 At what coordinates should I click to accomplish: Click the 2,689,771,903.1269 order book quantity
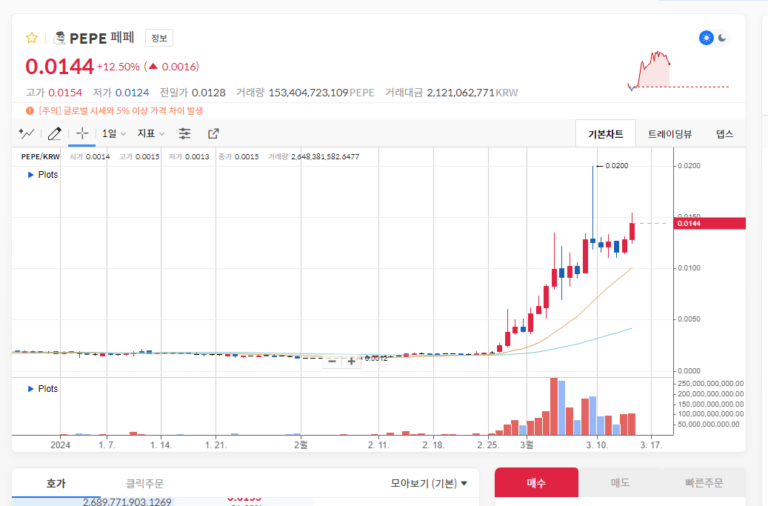(127, 502)
